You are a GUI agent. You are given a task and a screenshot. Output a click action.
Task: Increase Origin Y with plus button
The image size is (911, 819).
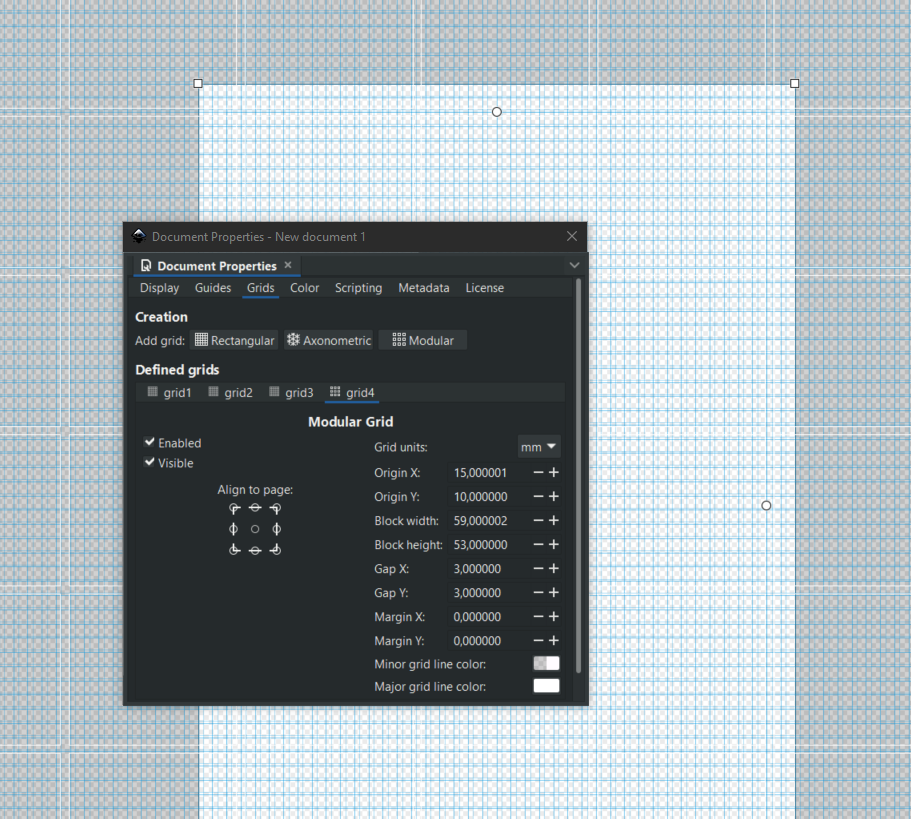click(x=554, y=497)
